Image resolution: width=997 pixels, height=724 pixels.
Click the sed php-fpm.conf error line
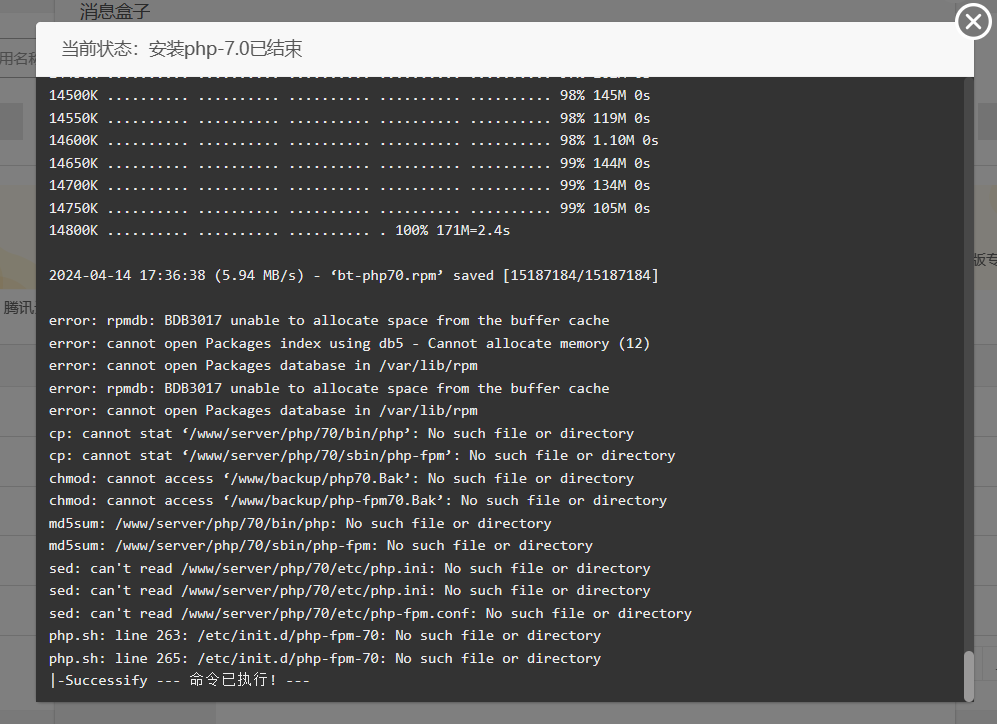click(370, 613)
